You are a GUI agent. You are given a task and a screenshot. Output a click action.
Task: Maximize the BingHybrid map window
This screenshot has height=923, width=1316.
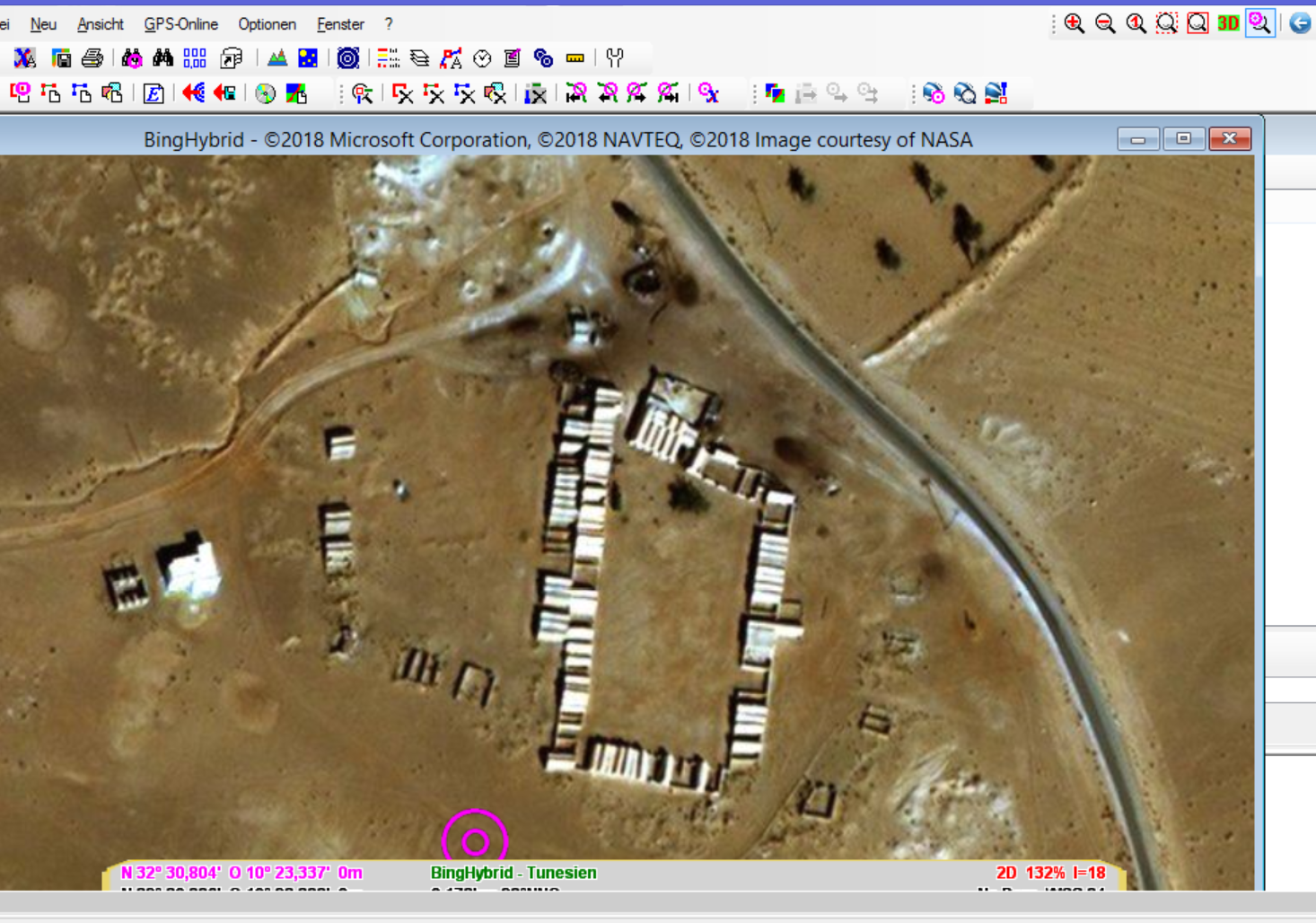(x=1183, y=139)
